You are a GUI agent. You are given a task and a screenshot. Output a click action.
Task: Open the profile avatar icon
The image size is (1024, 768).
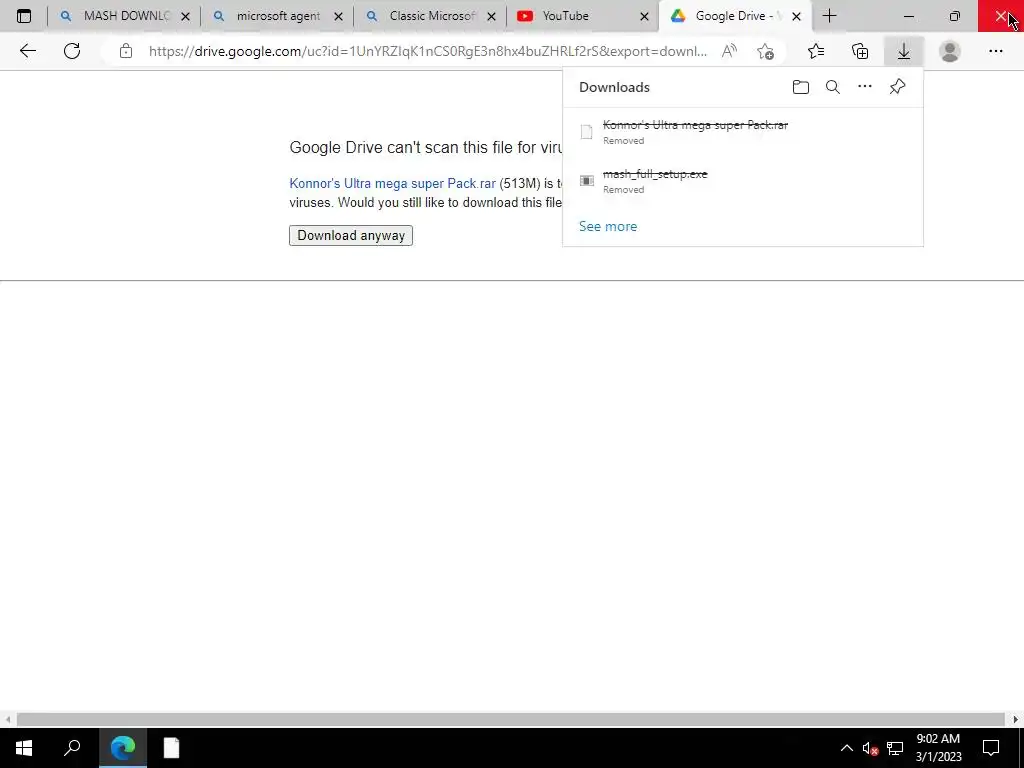pos(950,51)
